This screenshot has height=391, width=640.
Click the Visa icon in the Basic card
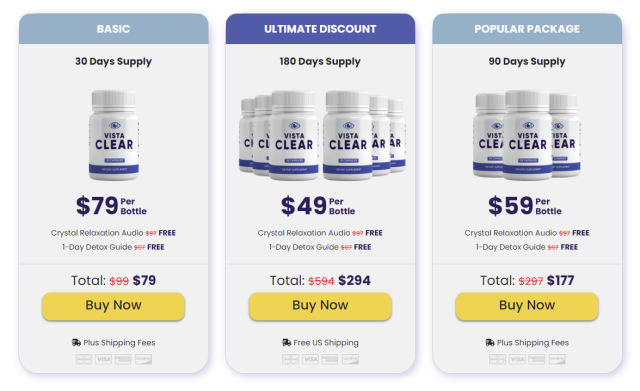point(103,359)
